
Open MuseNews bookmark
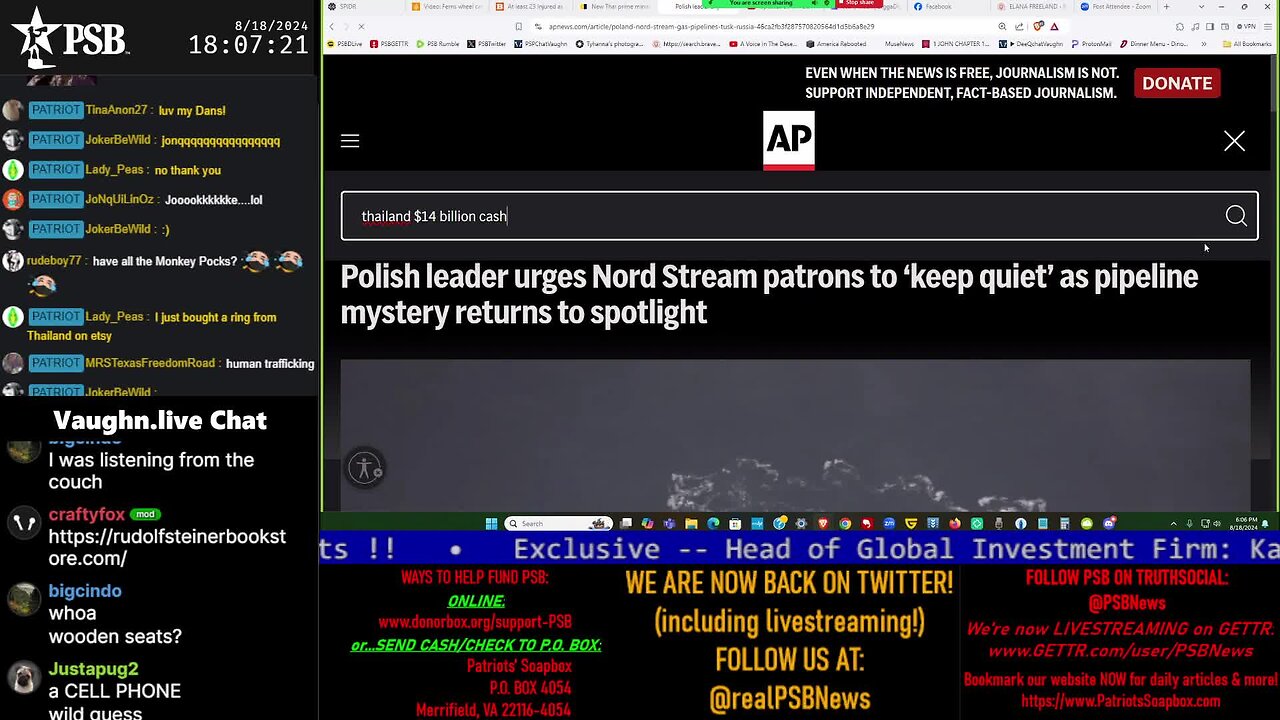click(899, 44)
